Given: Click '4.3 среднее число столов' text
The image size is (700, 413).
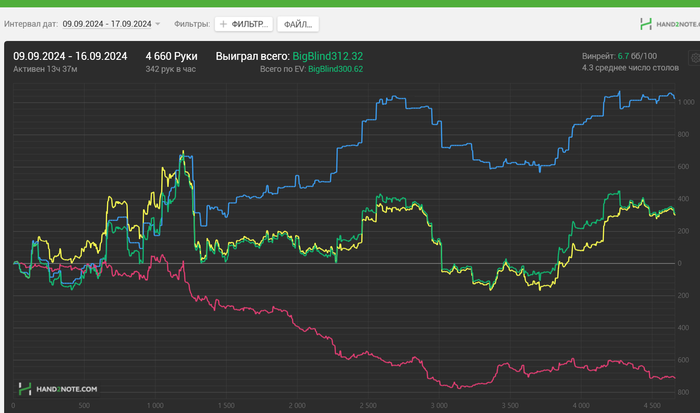Looking at the screenshot, I should coord(630,68).
